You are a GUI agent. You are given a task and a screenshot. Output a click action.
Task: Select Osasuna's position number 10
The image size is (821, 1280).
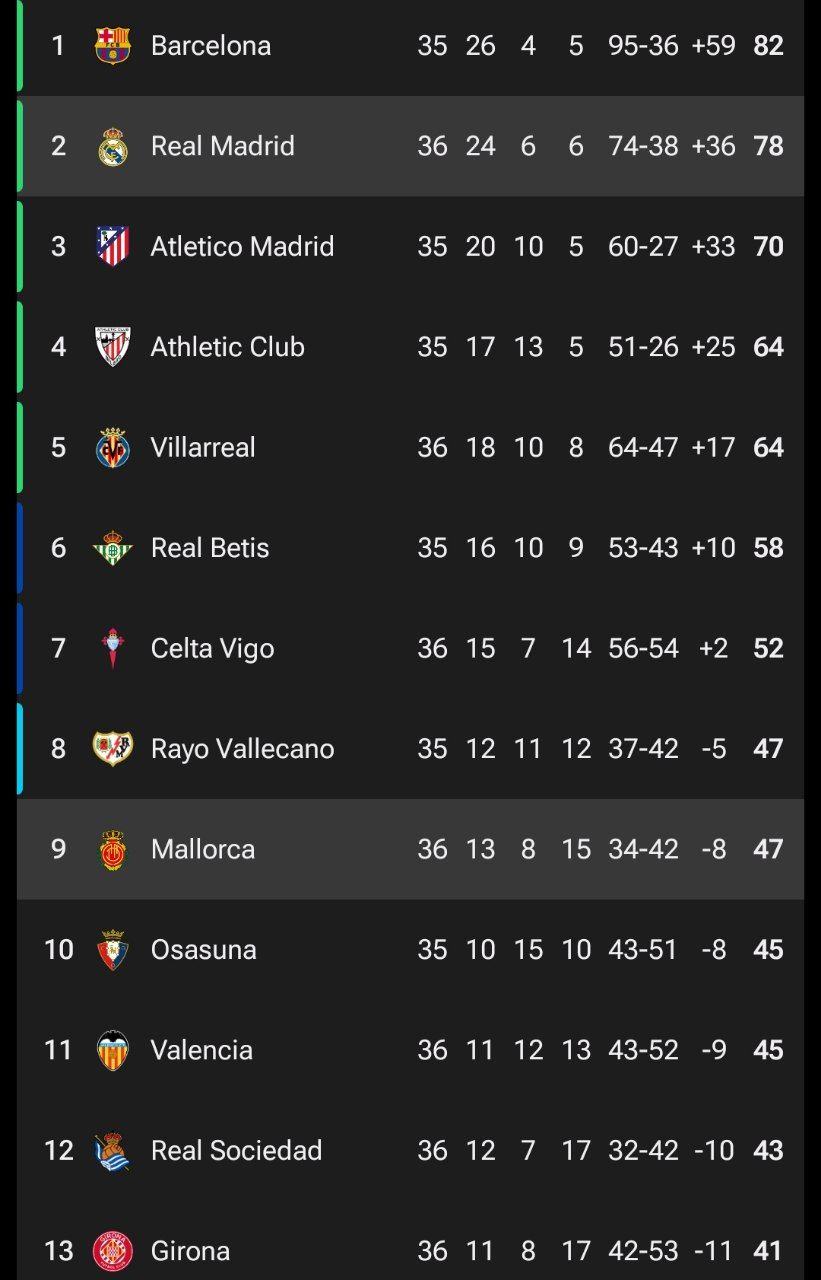click(x=59, y=949)
